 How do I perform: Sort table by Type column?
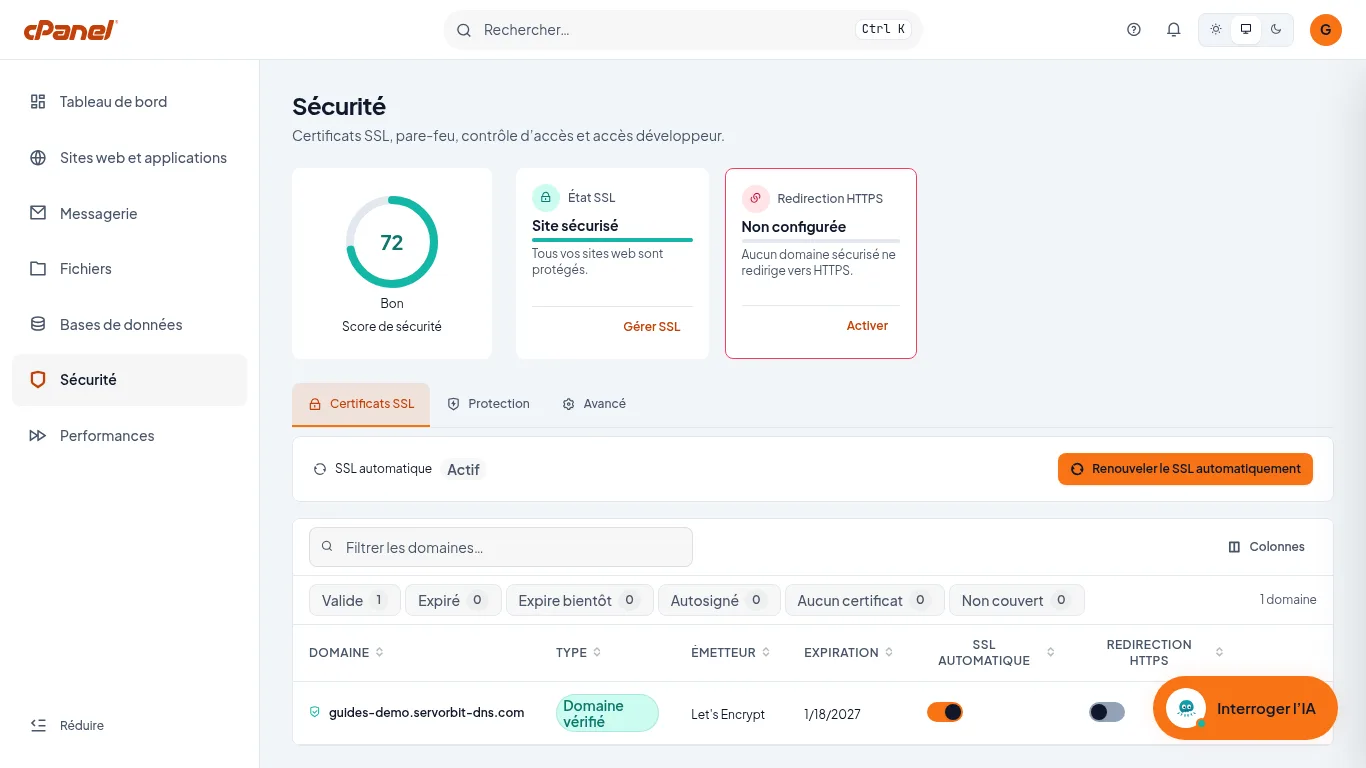coord(578,653)
